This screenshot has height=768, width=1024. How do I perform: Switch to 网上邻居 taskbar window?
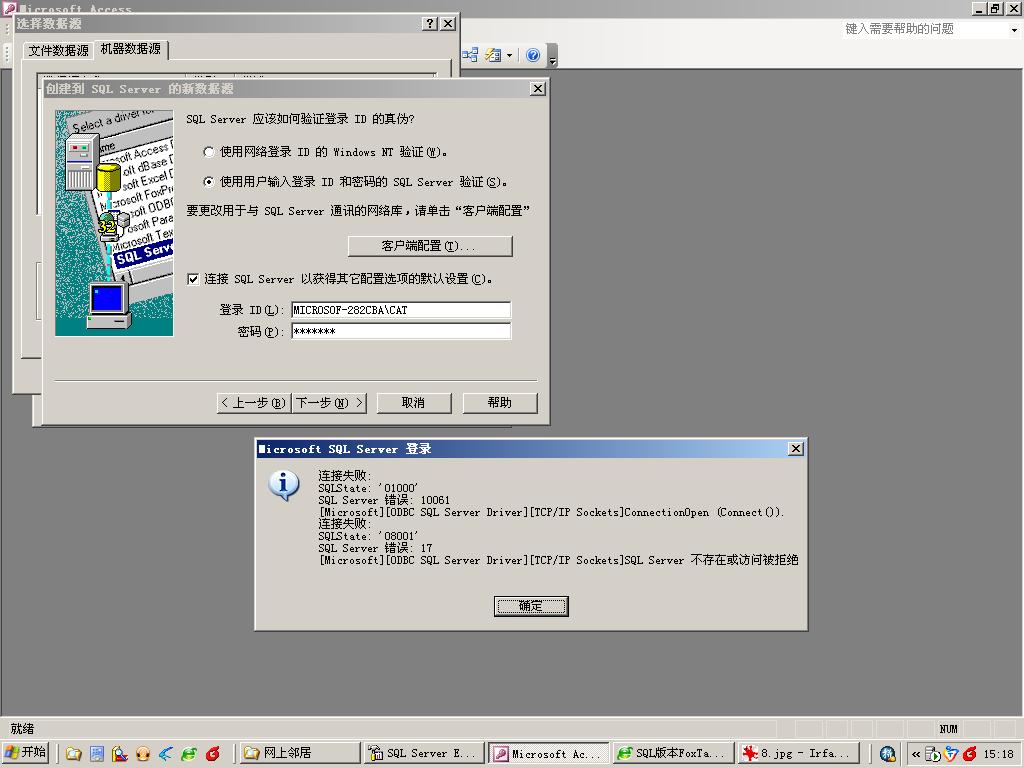(x=299, y=753)
